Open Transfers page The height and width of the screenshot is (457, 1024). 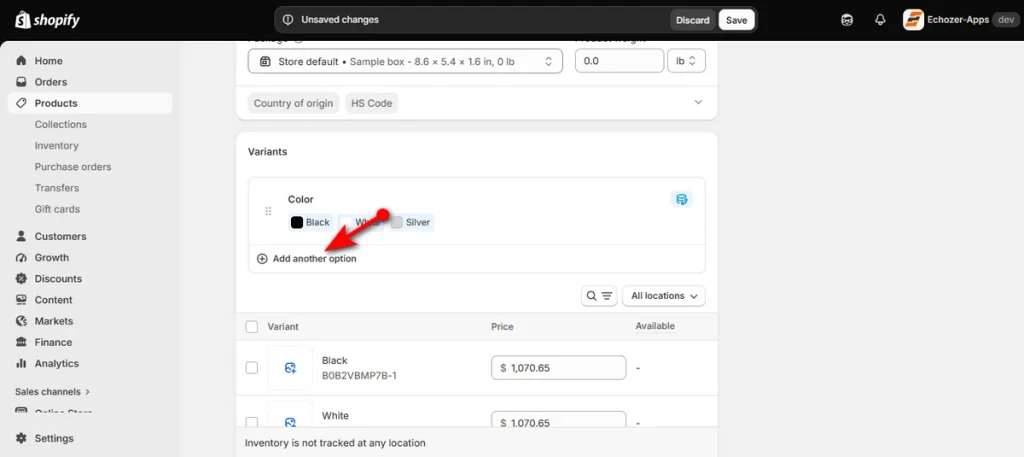click(x=57, y=188)
